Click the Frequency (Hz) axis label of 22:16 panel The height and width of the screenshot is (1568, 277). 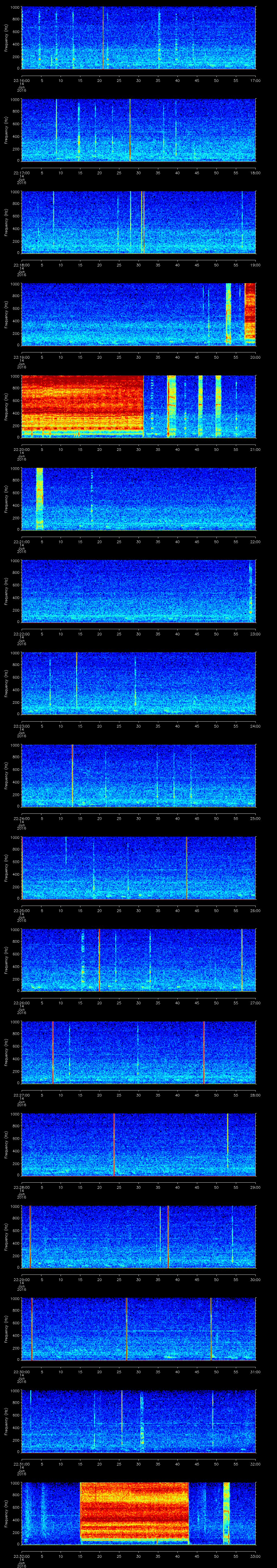coord(6,38)
